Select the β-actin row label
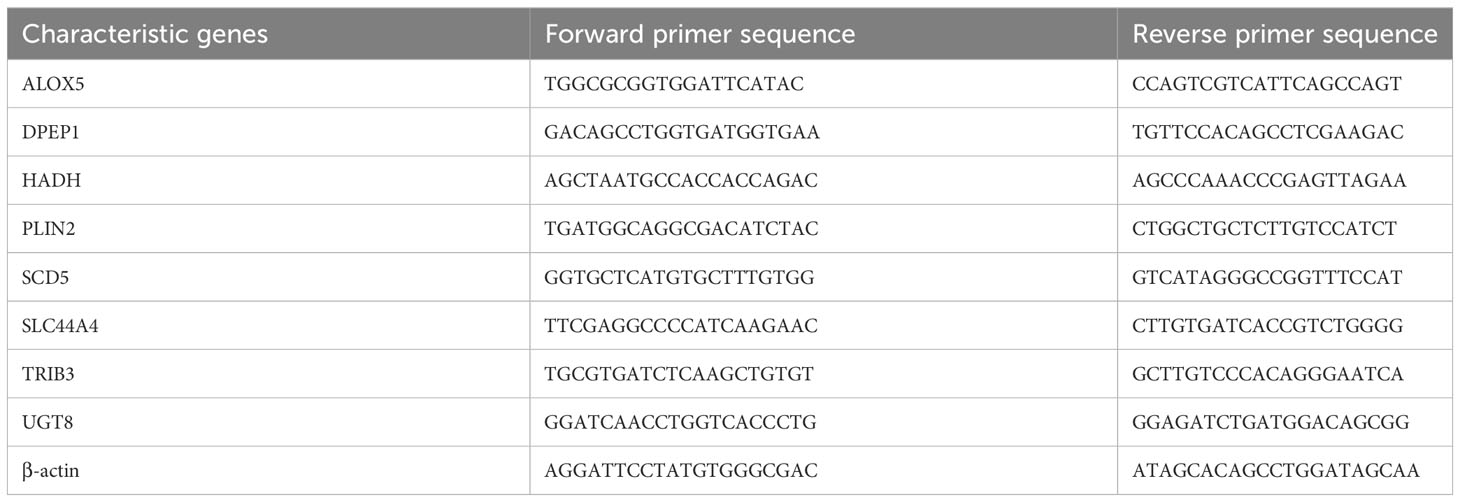This screenshot has height=502, width=1460. 50,471
